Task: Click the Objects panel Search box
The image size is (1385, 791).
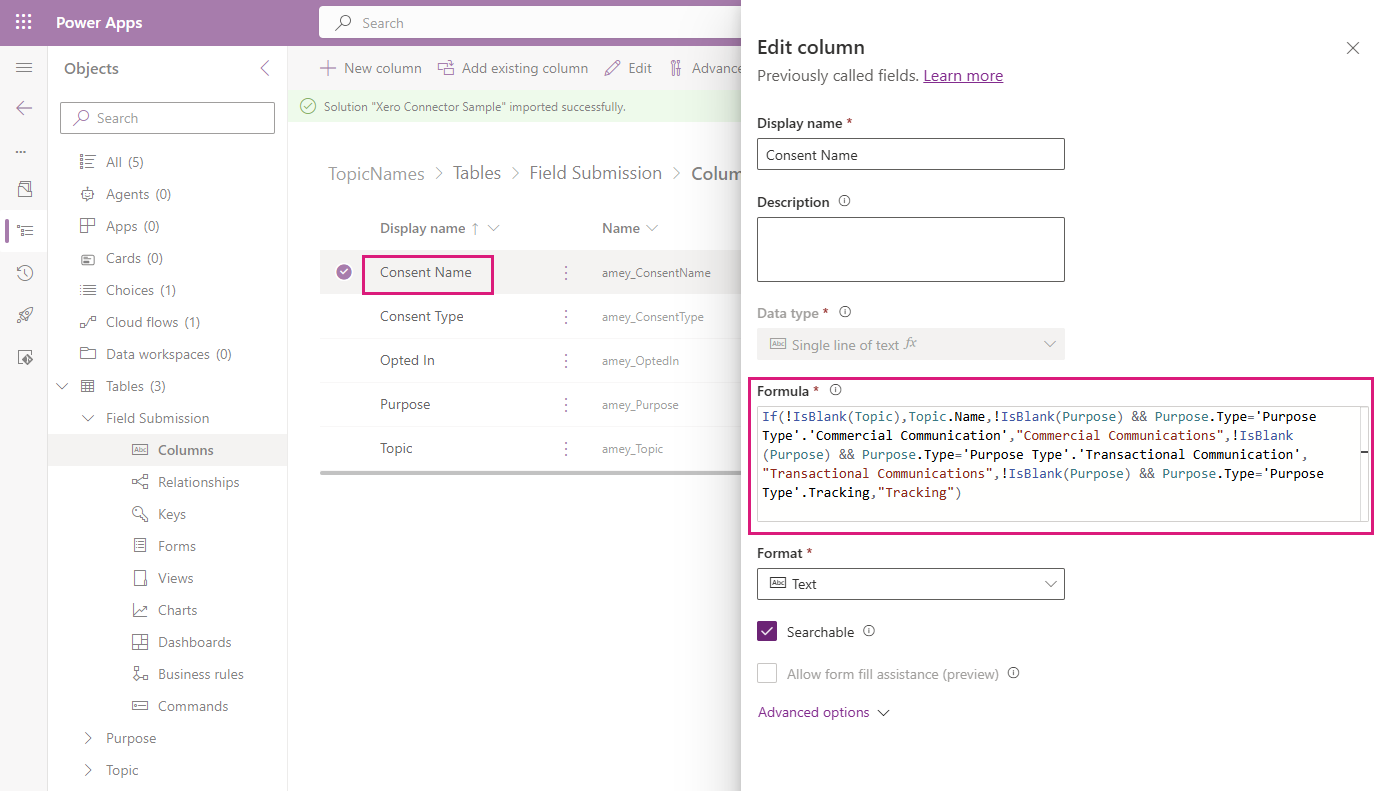Action: pos(168,118)
